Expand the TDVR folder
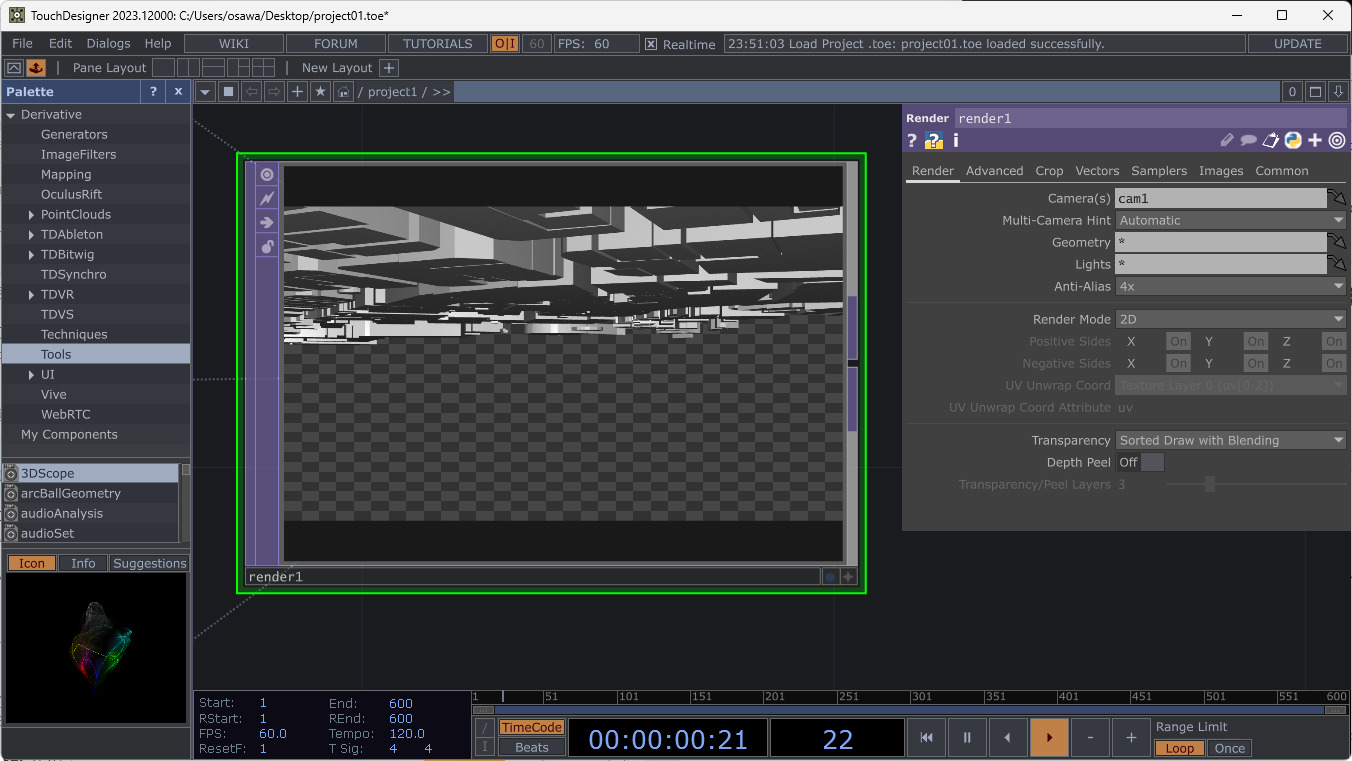Viewport: 1352px width, 761px height. [31, 294]
